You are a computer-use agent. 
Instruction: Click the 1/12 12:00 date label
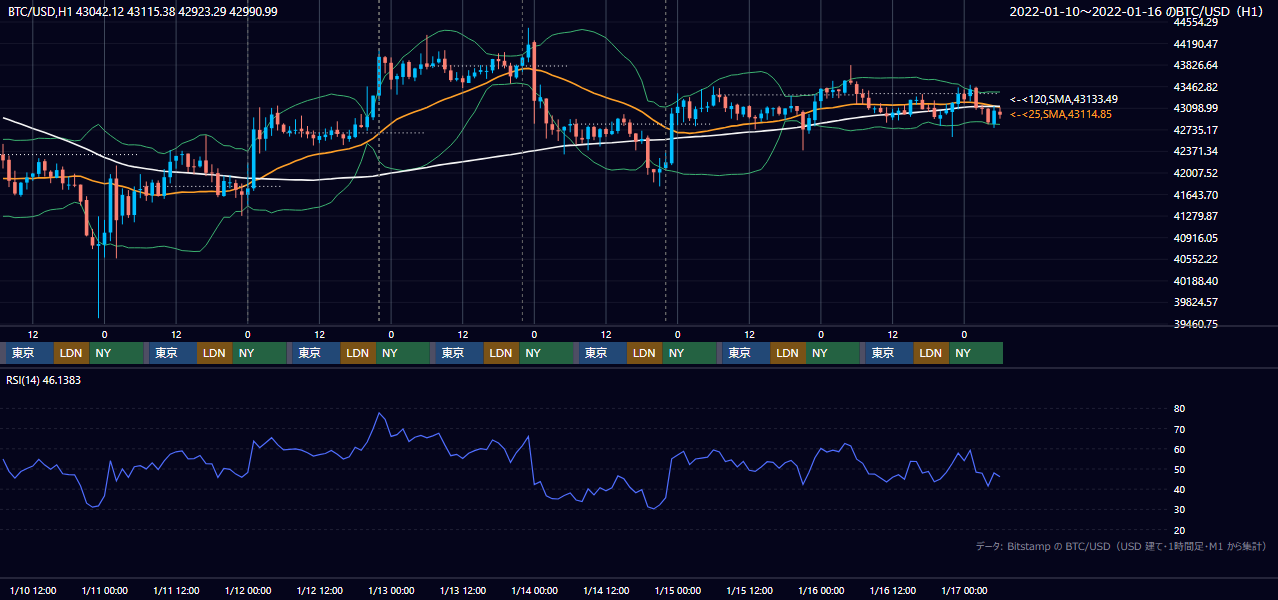click(320, 590)
